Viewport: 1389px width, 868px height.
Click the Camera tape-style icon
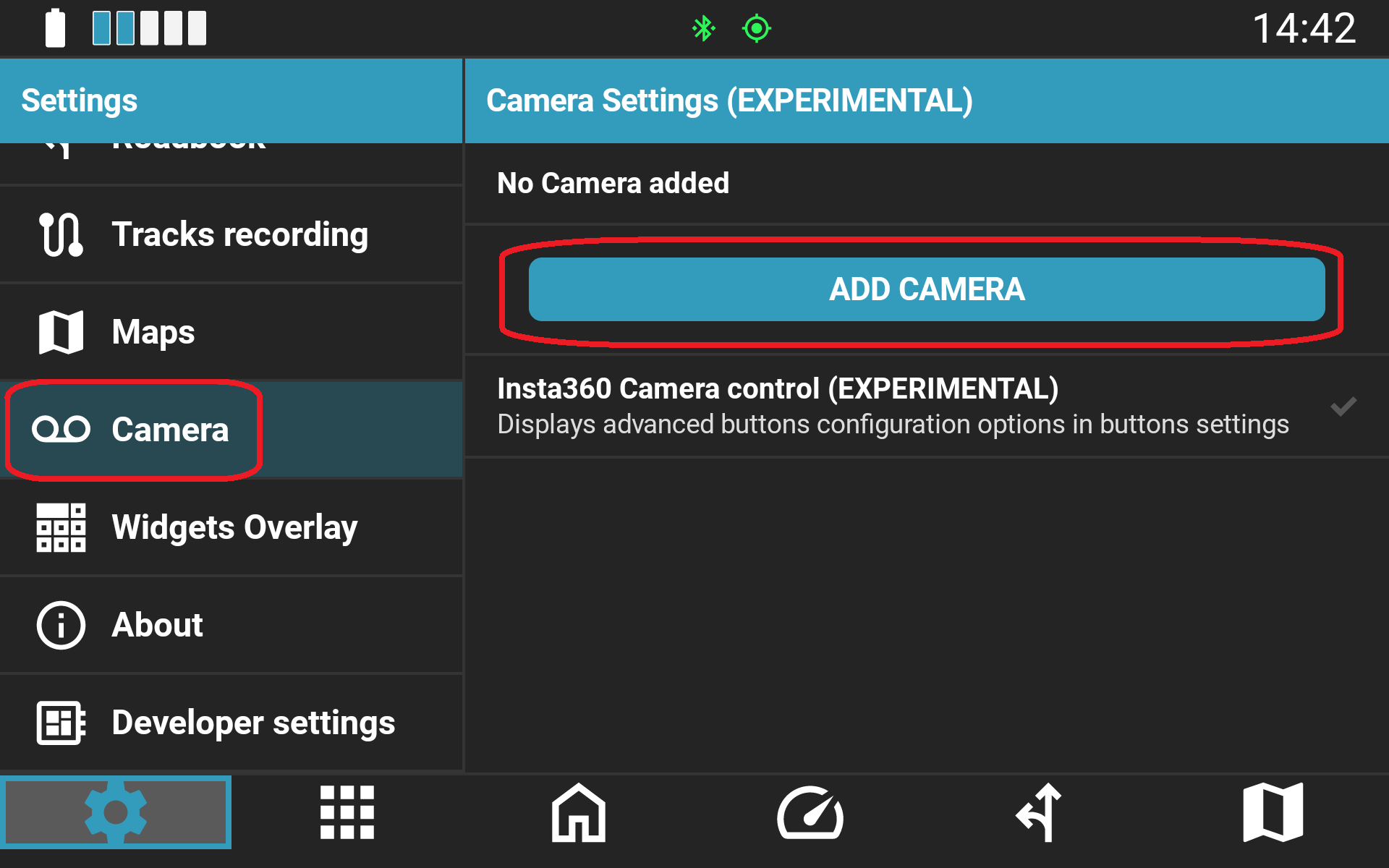pos(61,429)
